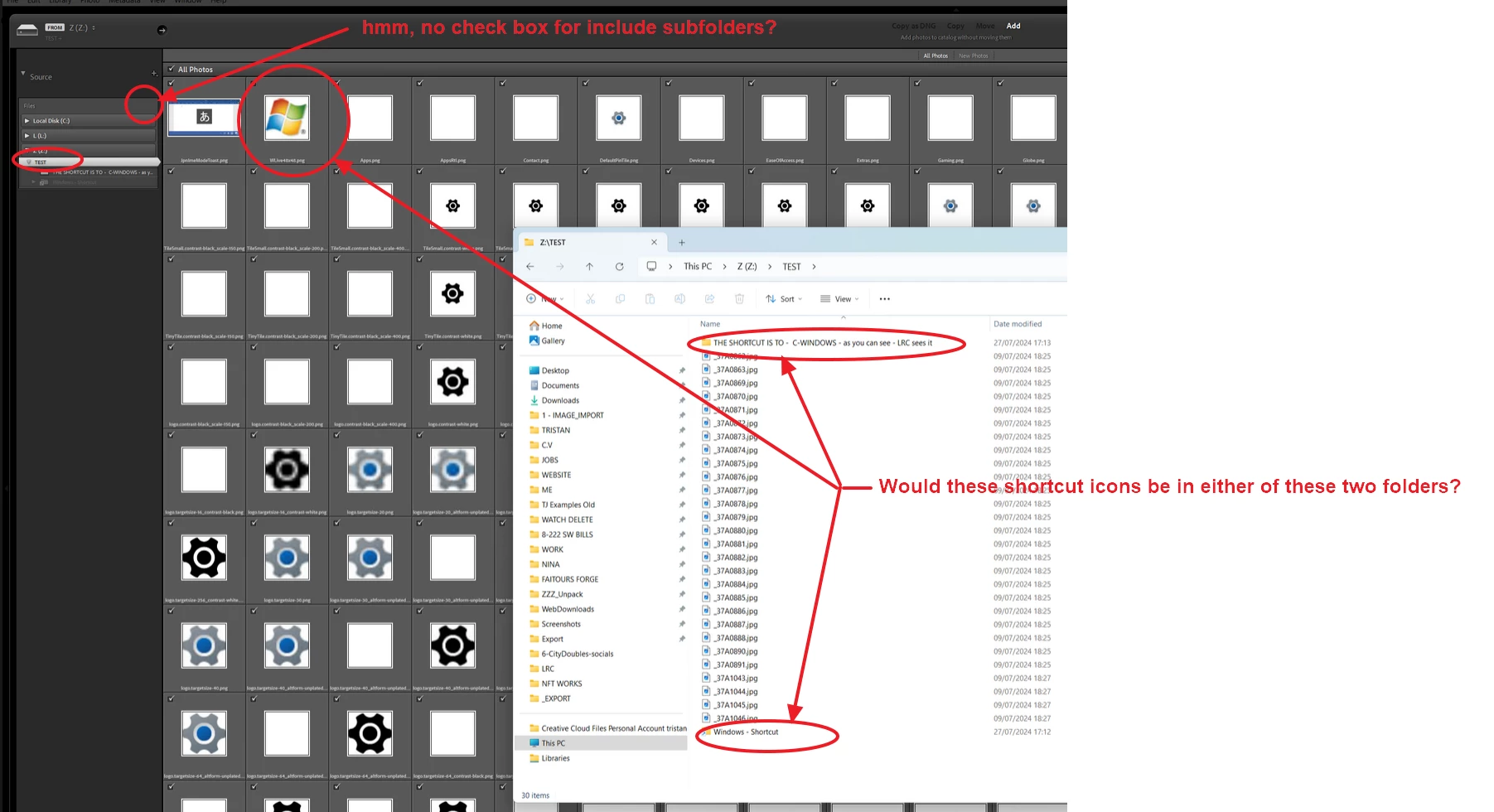
Task: Open the View dropdown in Explorer
Action: click(x=839, y=299)
